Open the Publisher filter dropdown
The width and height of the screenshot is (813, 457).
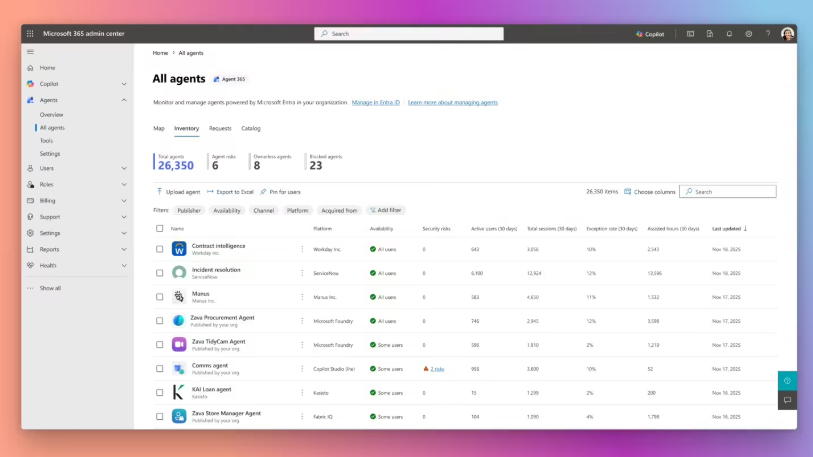(188, 210)
